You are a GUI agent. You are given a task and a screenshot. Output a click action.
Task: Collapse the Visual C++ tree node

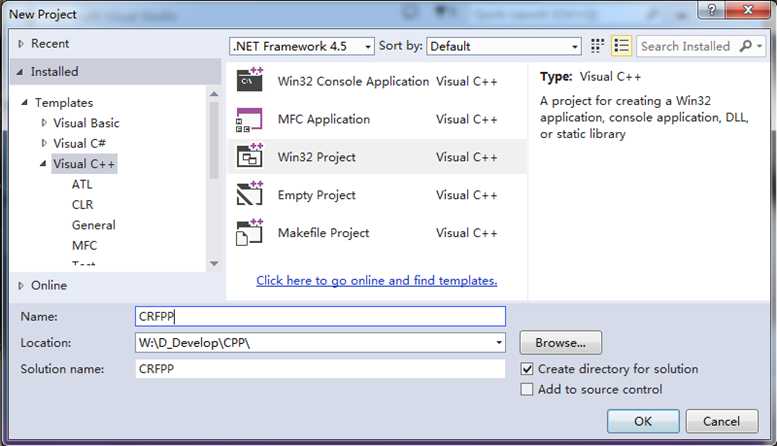coord(43,164)
